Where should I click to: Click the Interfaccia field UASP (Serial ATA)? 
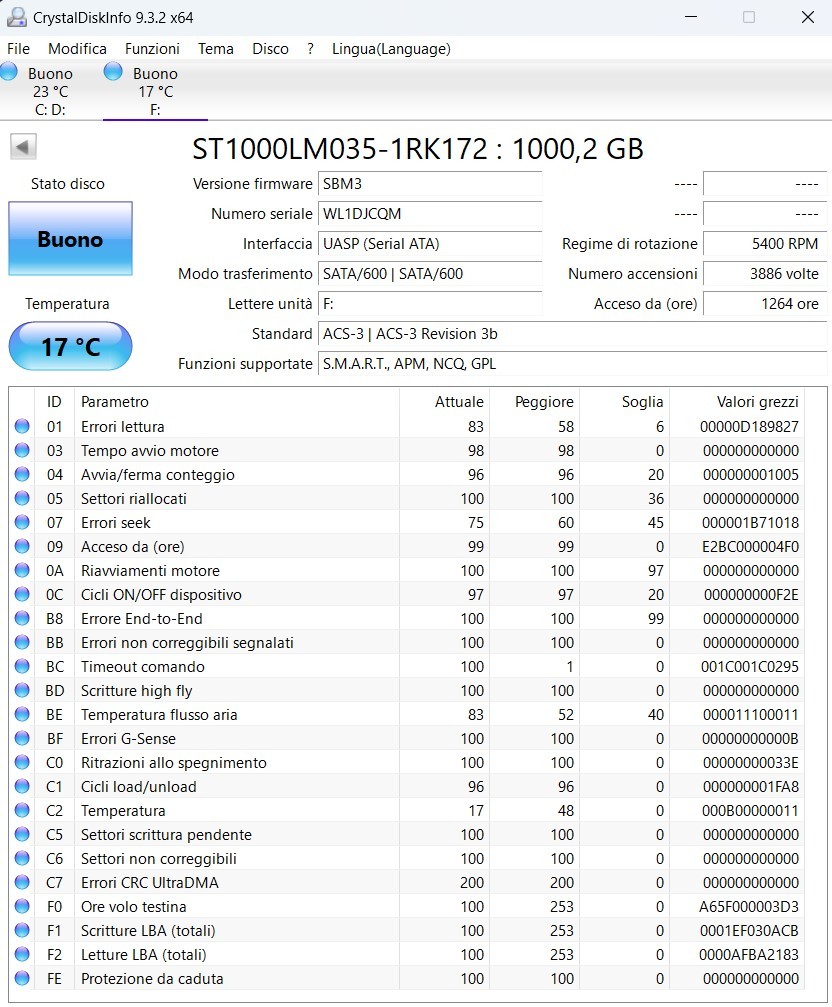coord(430,244)
